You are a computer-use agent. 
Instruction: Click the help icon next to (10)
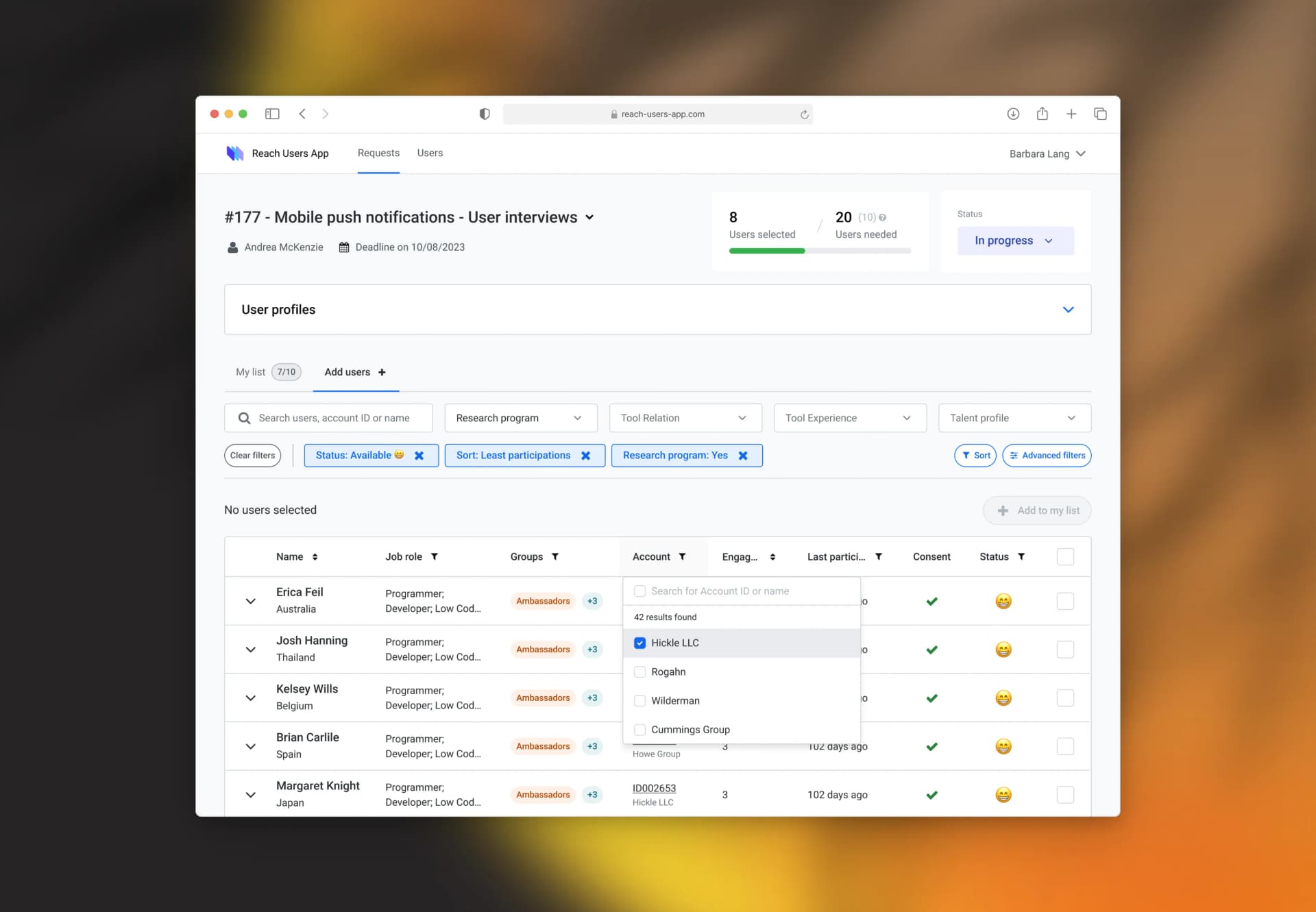[x=883, y=217]
